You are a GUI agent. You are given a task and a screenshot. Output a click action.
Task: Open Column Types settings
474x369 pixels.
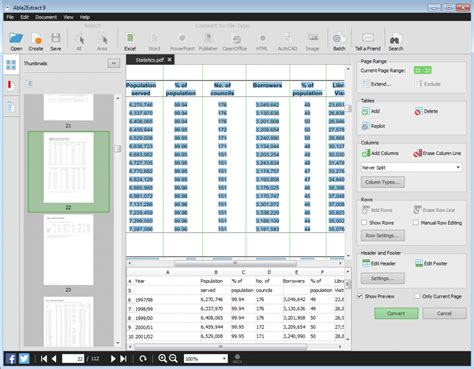click(x=383, y=182)
